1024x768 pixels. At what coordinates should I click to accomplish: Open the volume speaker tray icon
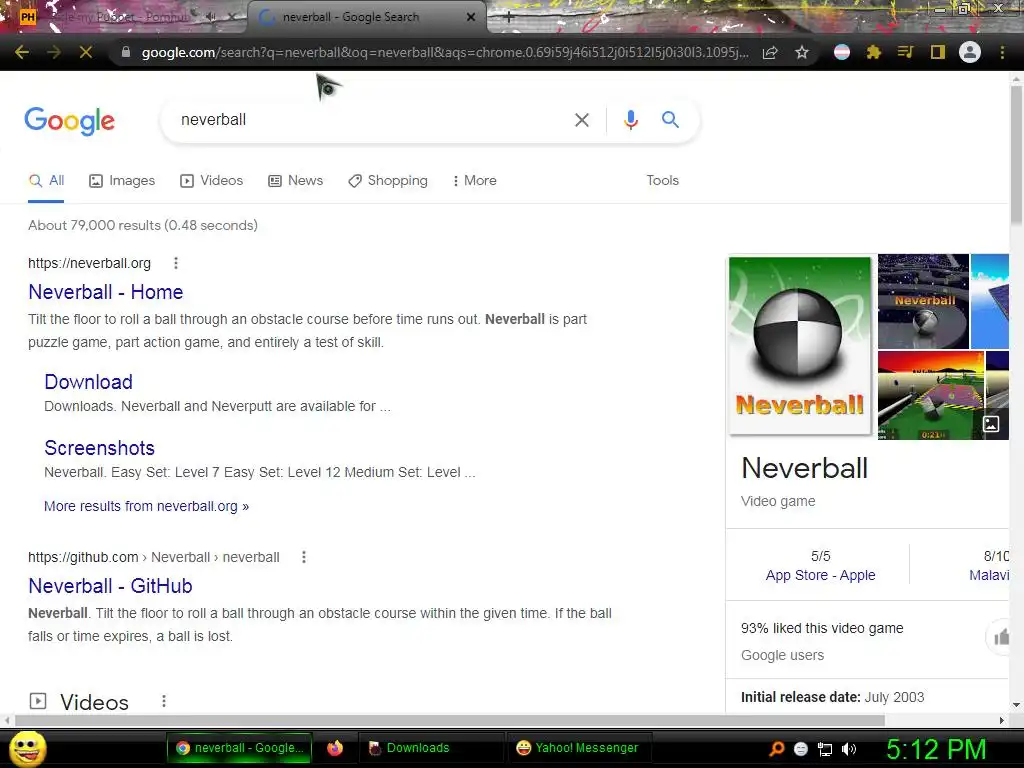(849, 749)
